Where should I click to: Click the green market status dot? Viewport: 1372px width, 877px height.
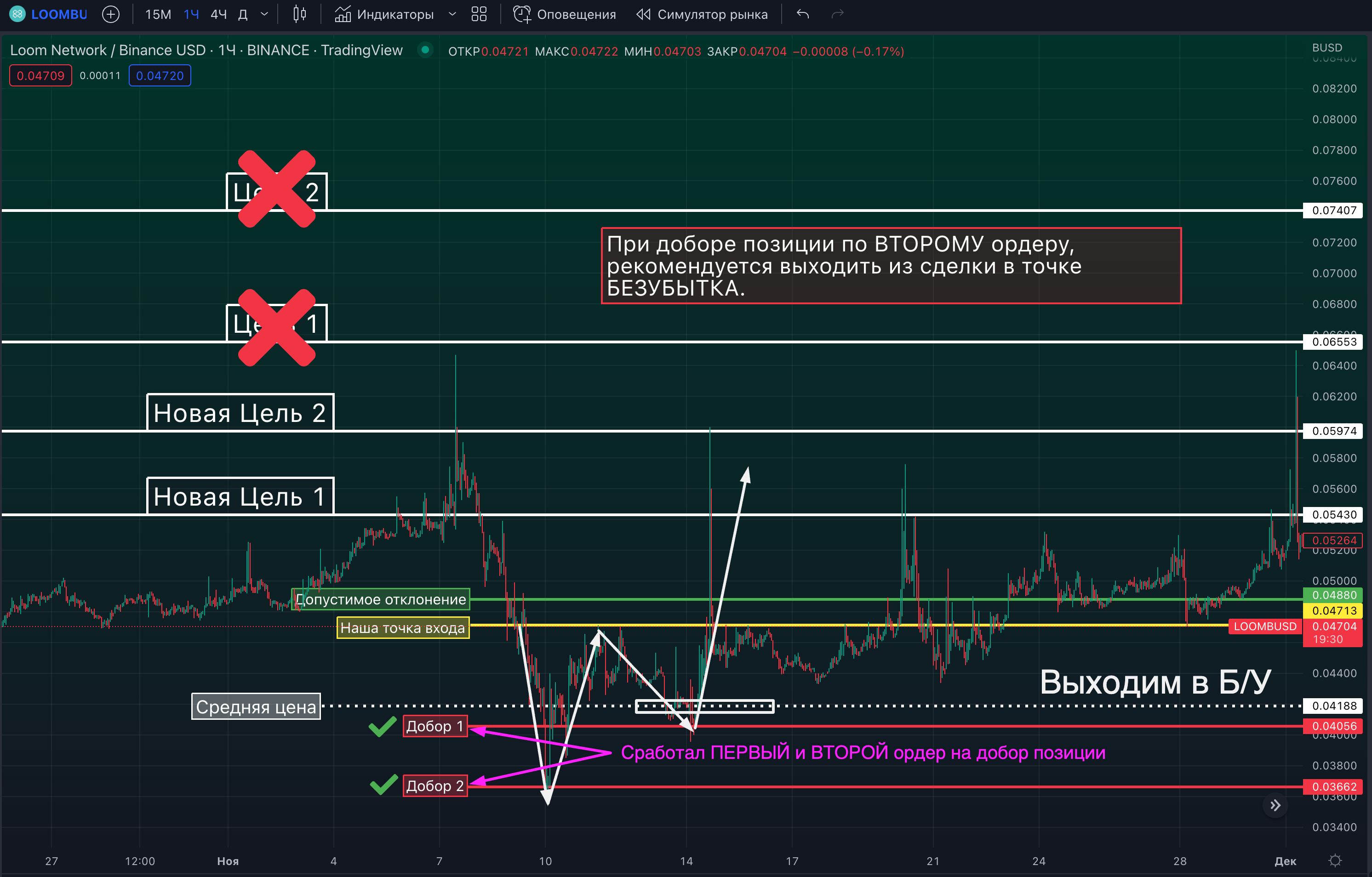coord(425,50)
